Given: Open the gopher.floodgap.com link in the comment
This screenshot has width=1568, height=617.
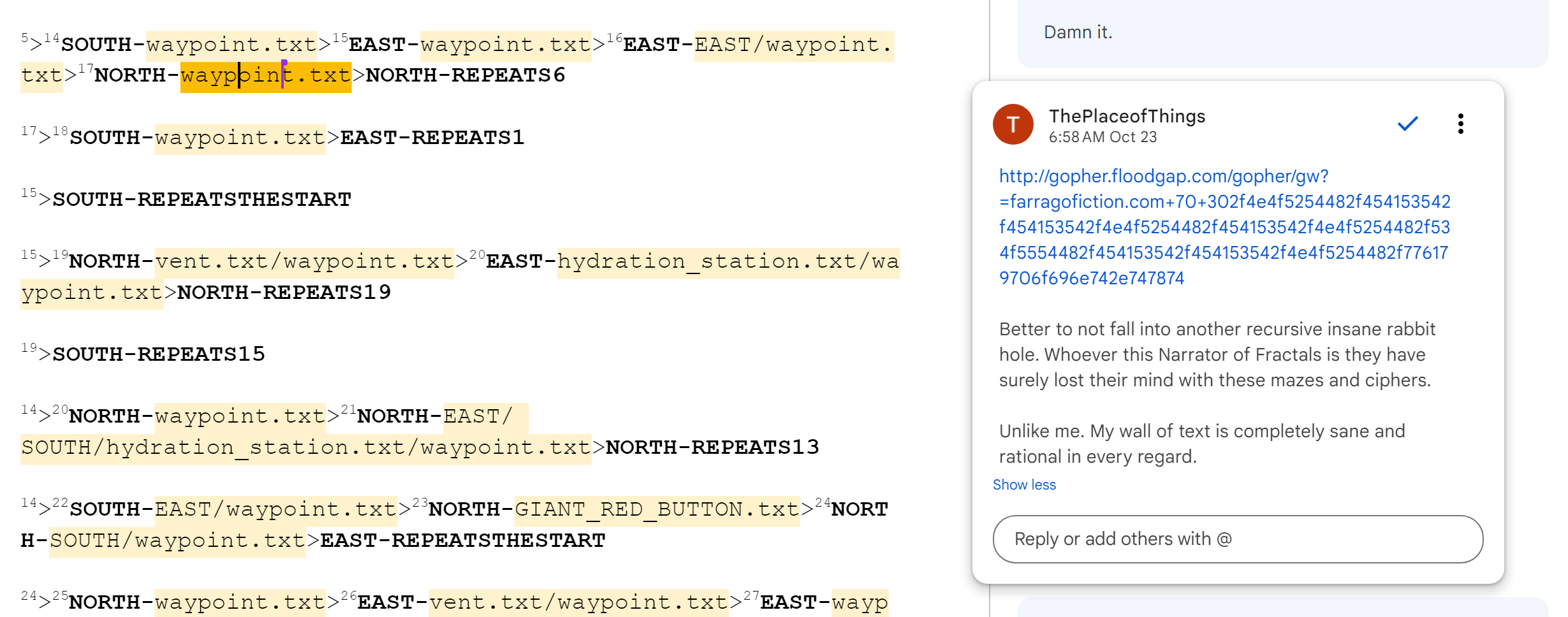Looking at the screenshot, I should (1224, 227).
